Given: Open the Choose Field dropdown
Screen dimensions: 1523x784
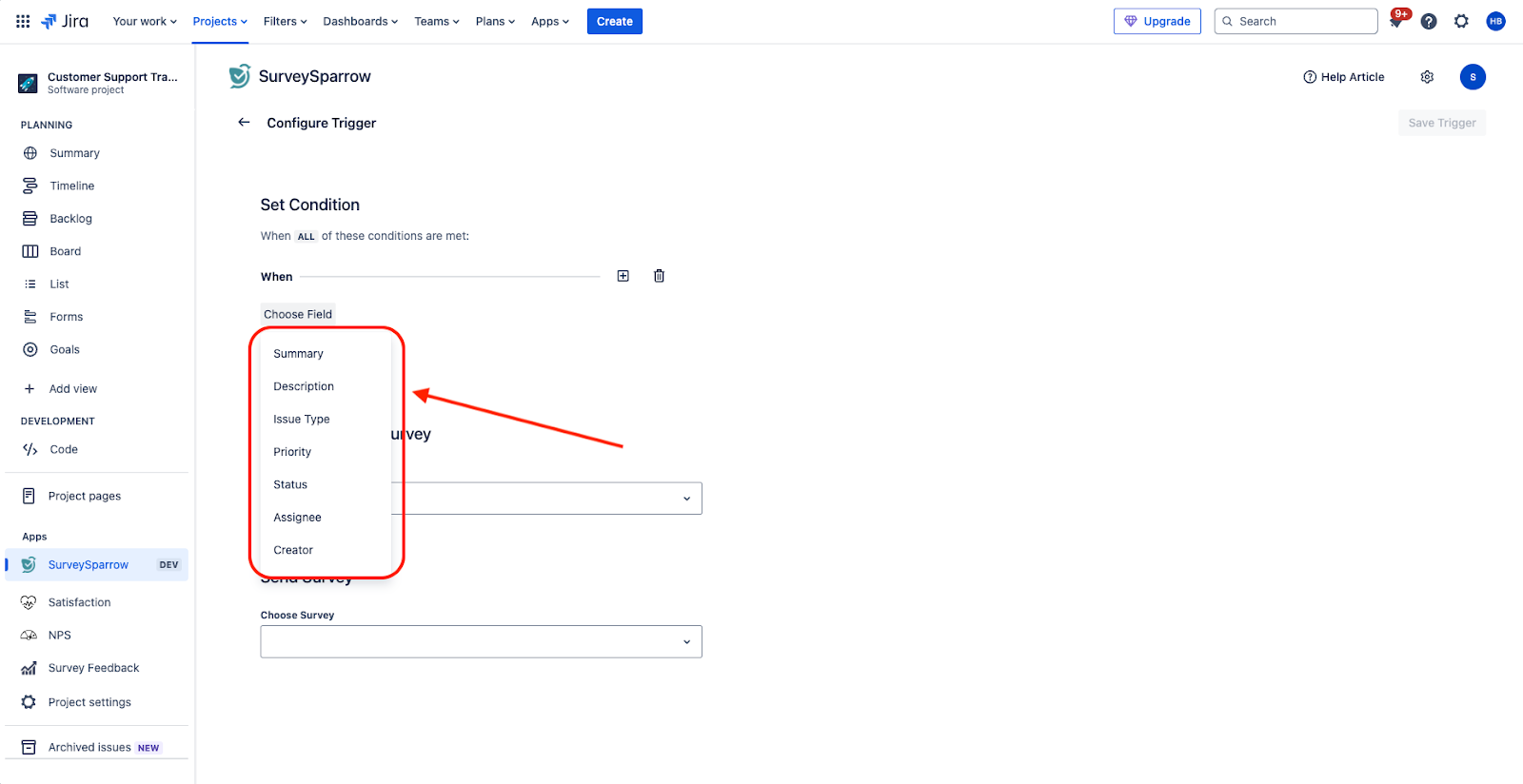Looking at the screenshot, I should (x=298, y=314).
